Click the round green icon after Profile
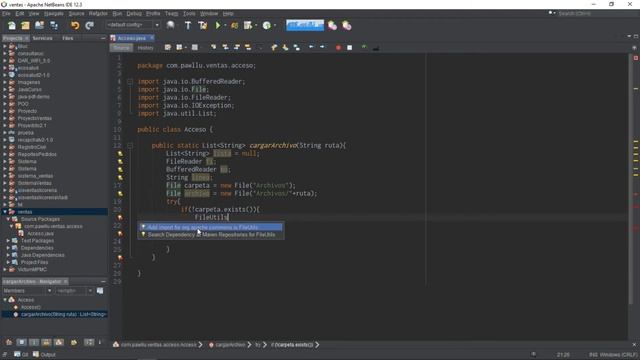640x360 pixels. pyautogui.click(x=267, y=25)
